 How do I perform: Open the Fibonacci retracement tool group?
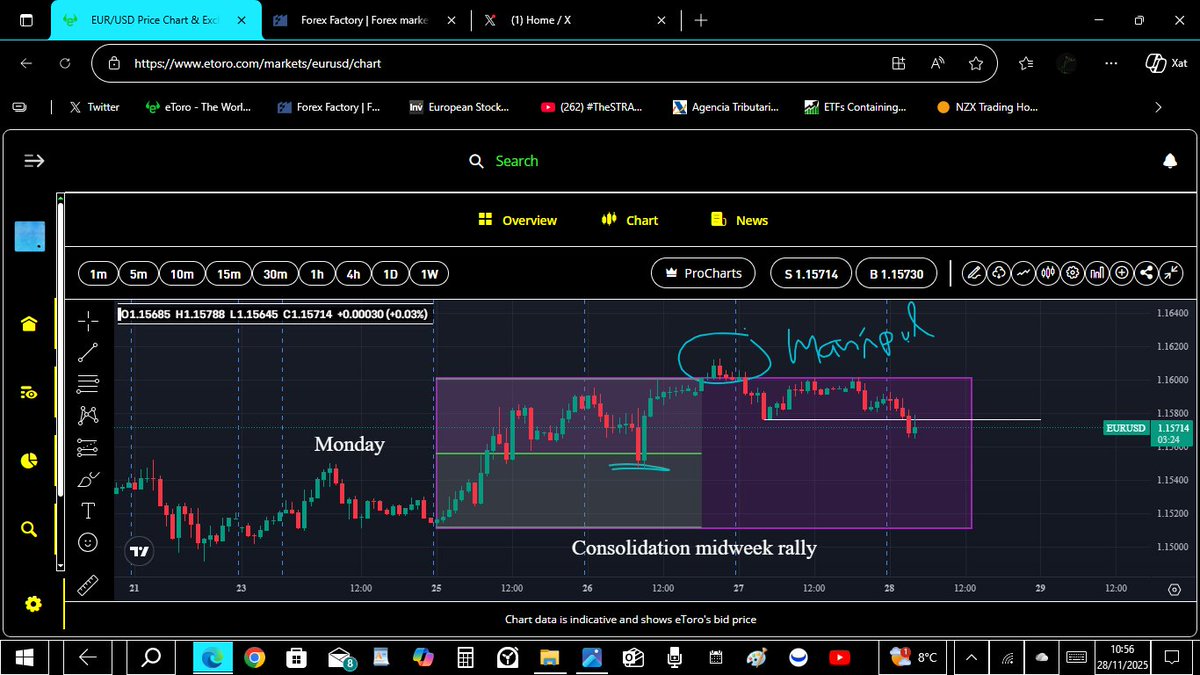(89, 382)
